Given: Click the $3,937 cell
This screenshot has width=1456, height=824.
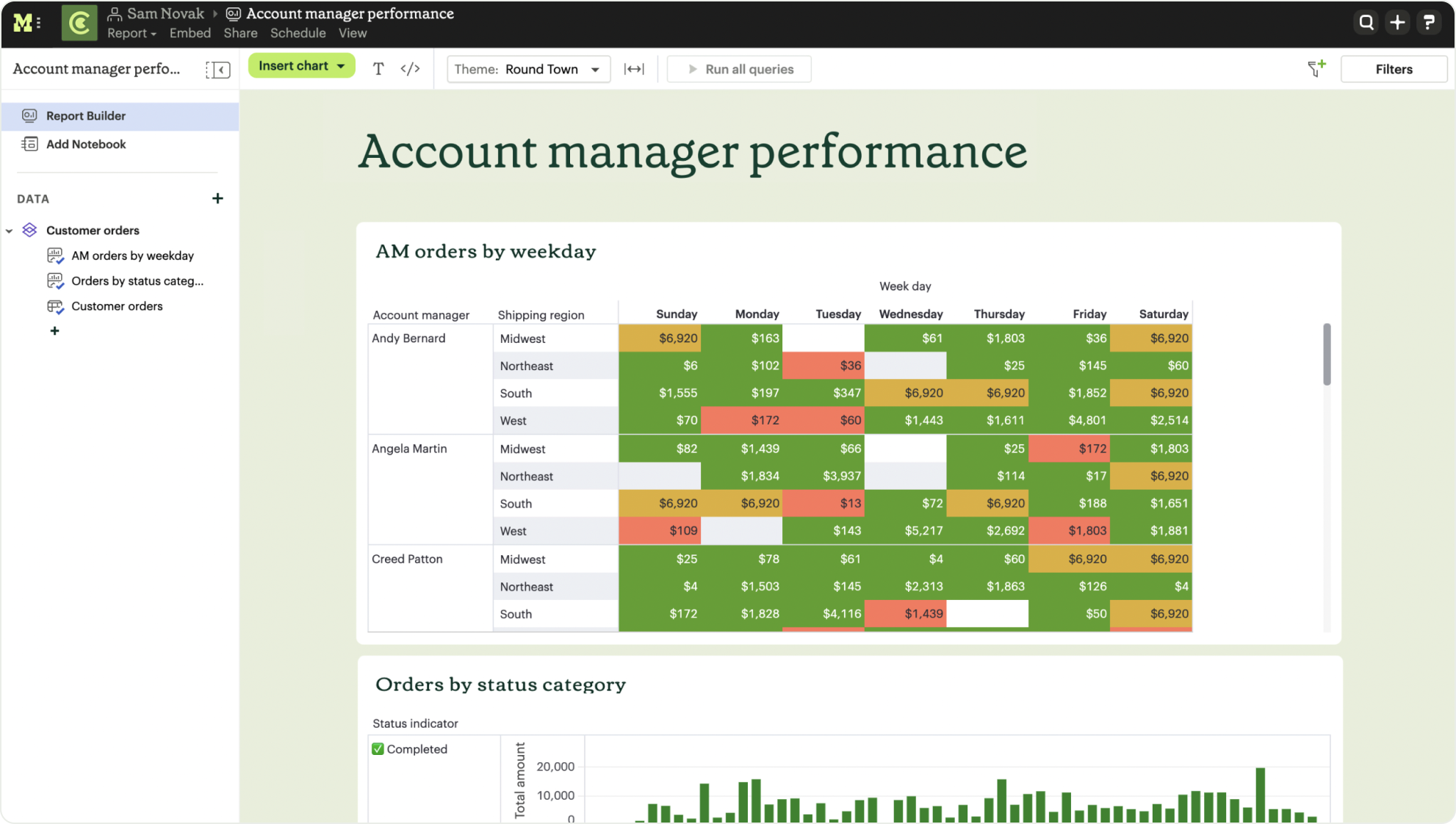Looking at the screenshot, I should coord(823,476).
